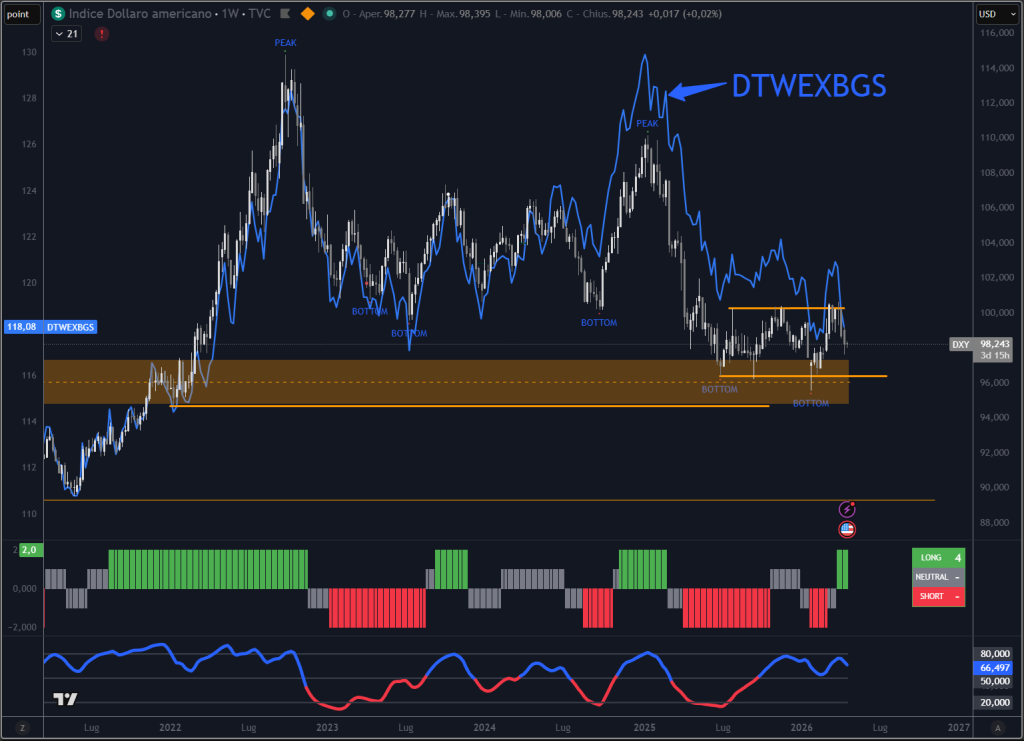Open the lightning bolt alerts icon on the chart

[846, 508]
